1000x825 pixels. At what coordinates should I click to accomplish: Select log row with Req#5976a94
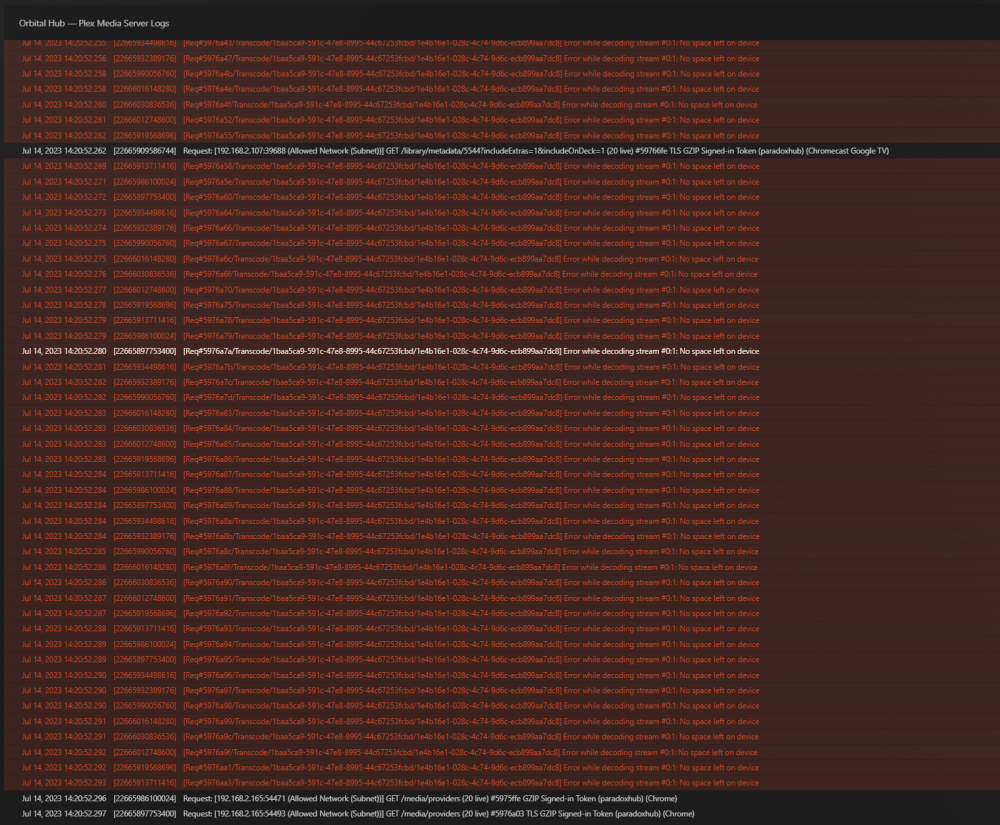[500, 645]
